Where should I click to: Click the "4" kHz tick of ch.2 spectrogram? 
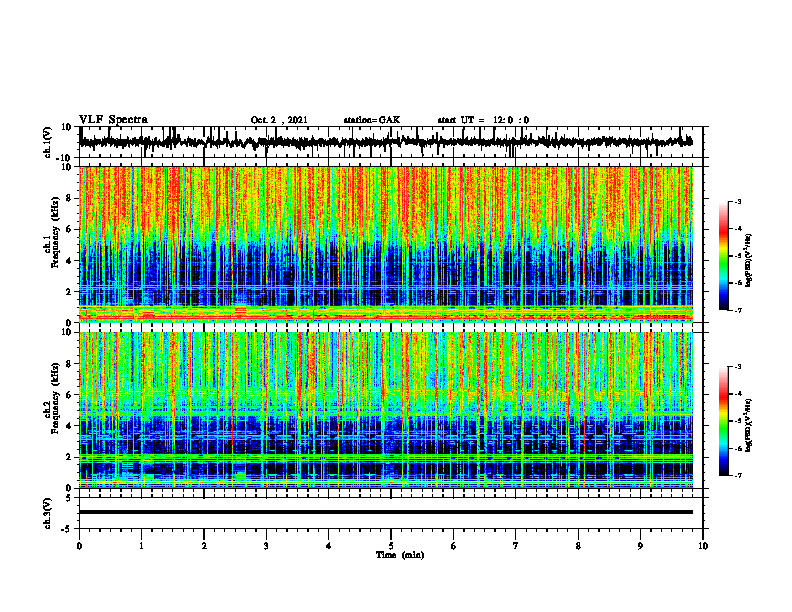coord(70,426)
